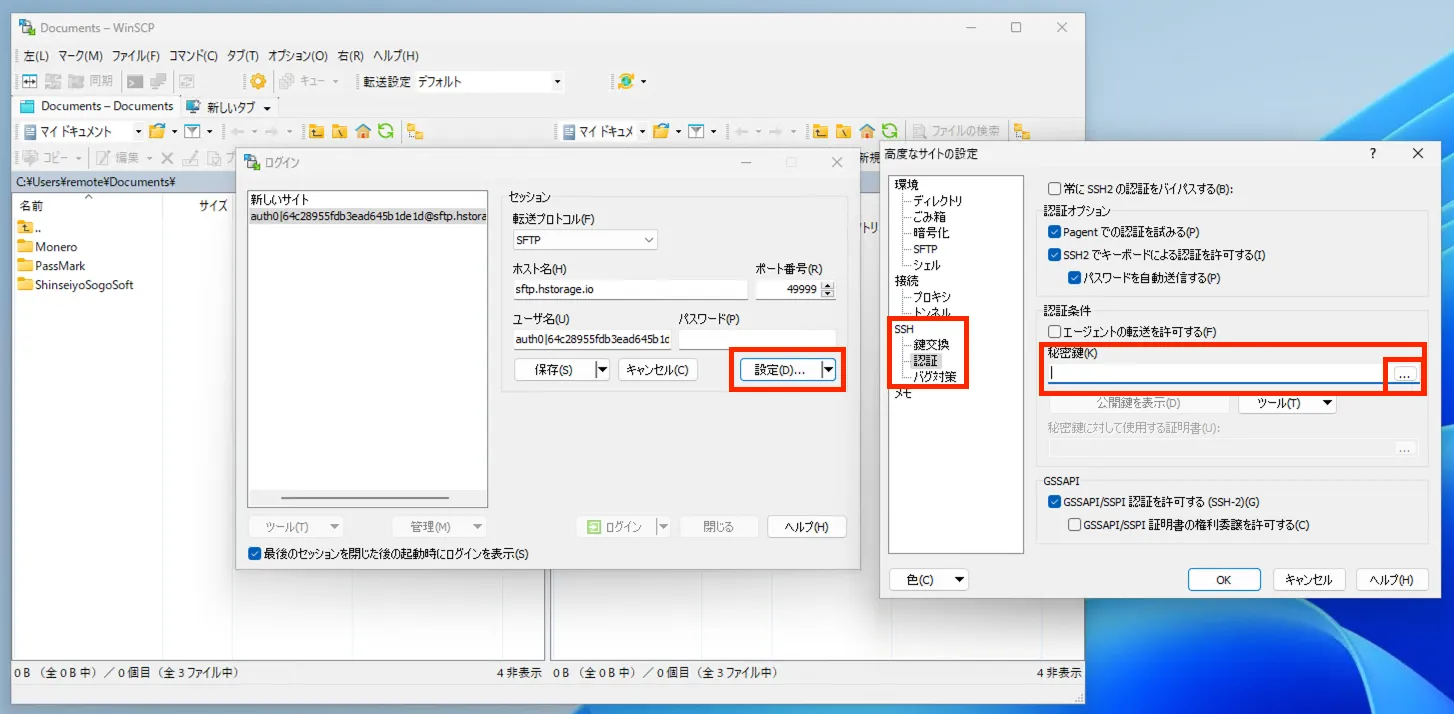Expand the ツール(T) dropdown in authentication settings

1287,403
